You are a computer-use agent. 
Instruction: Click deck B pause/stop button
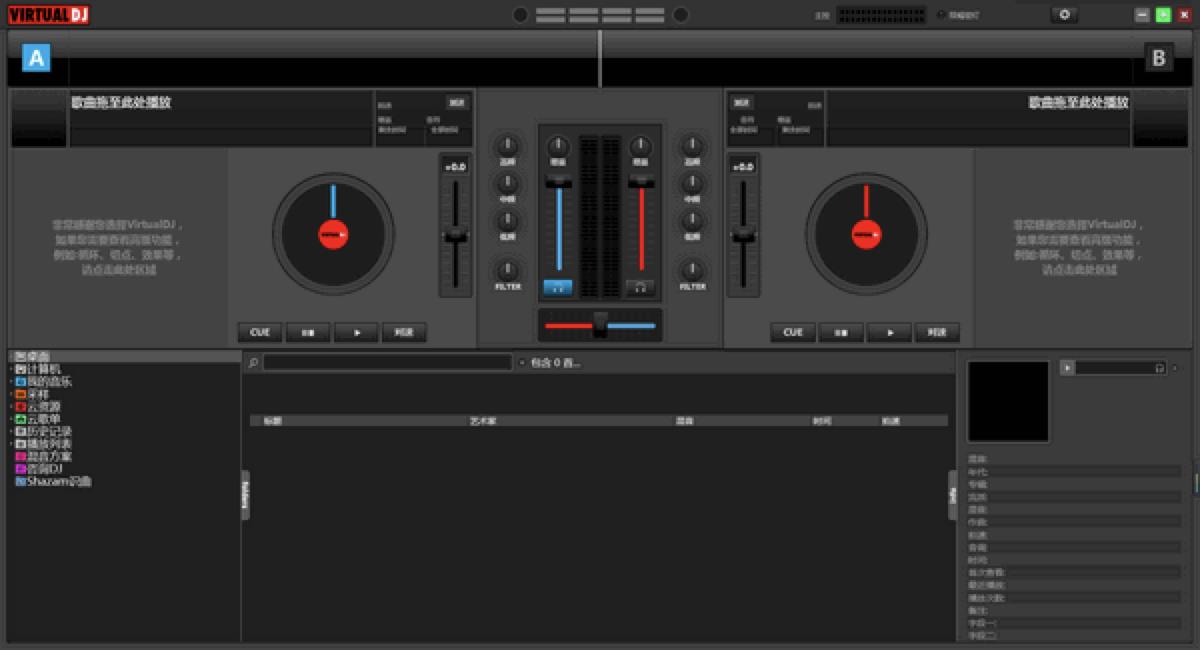click(x=841, y=332)
